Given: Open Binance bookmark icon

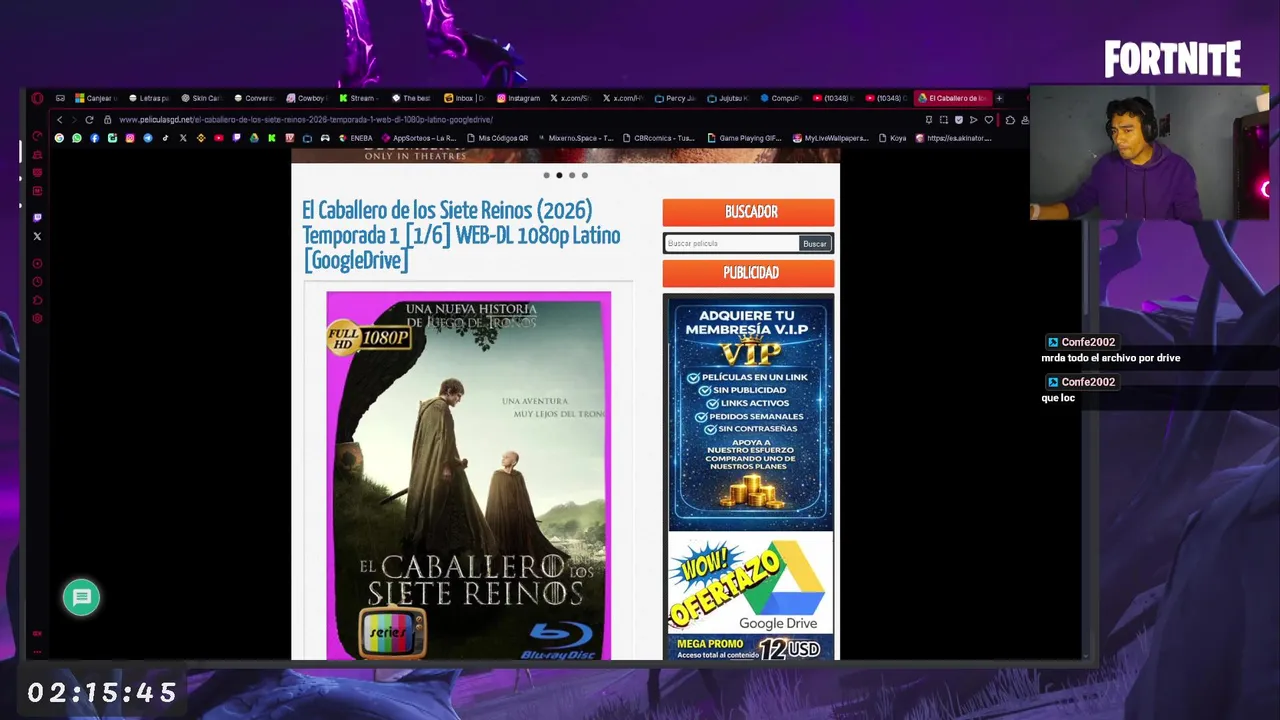Looking at the screenshot, I should 201,138.
